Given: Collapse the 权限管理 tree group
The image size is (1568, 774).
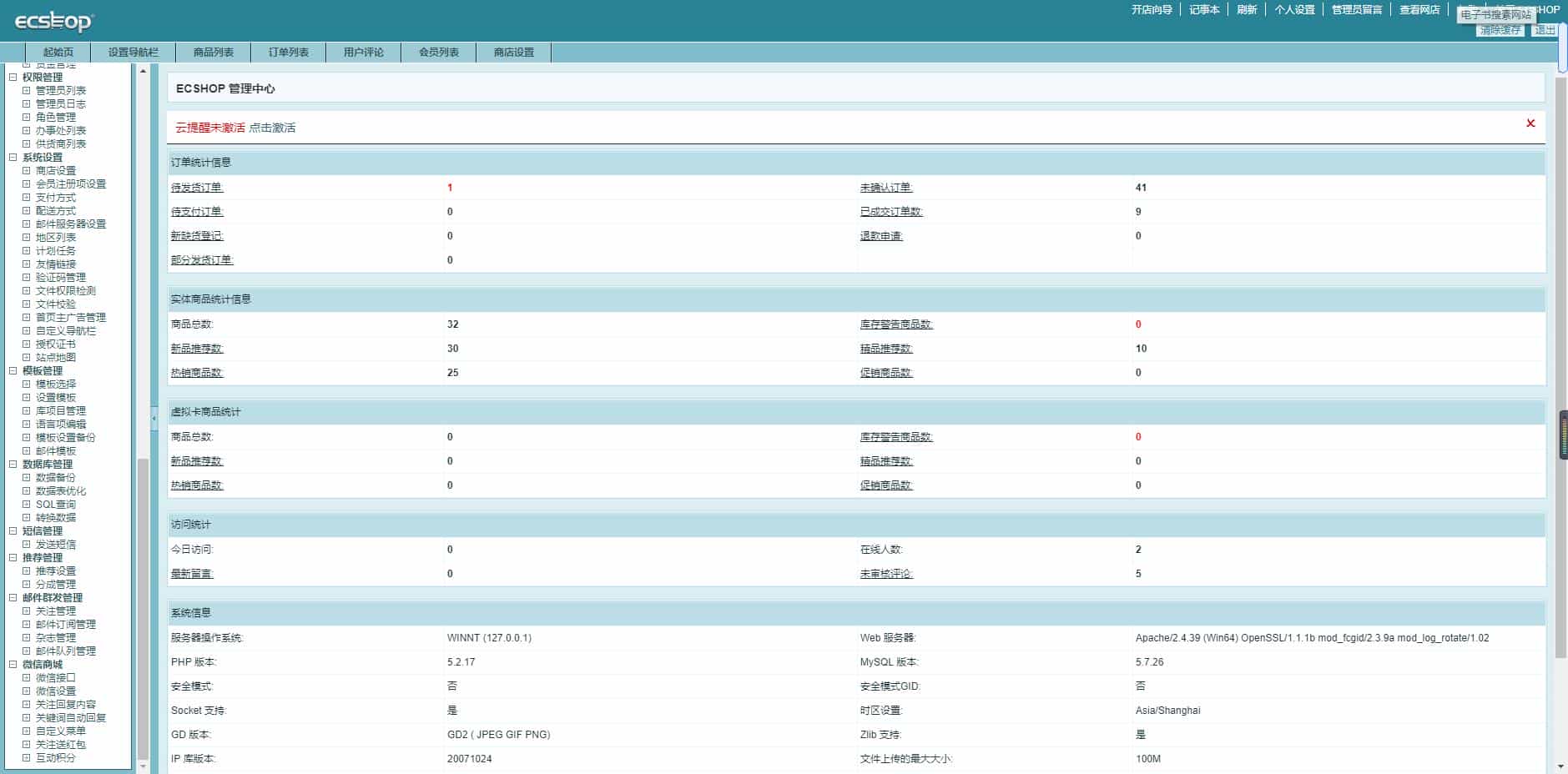Looking at the screenshot, I should coord(13,78).
